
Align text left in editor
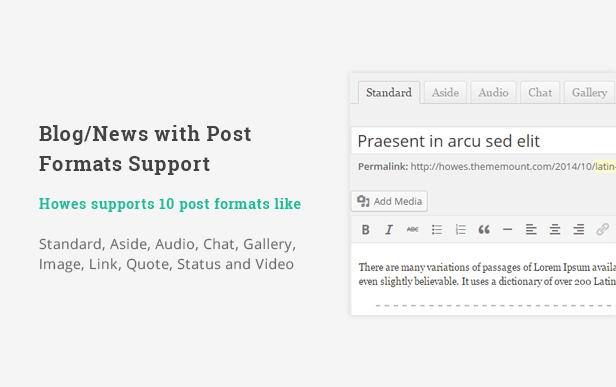(531, 229)
